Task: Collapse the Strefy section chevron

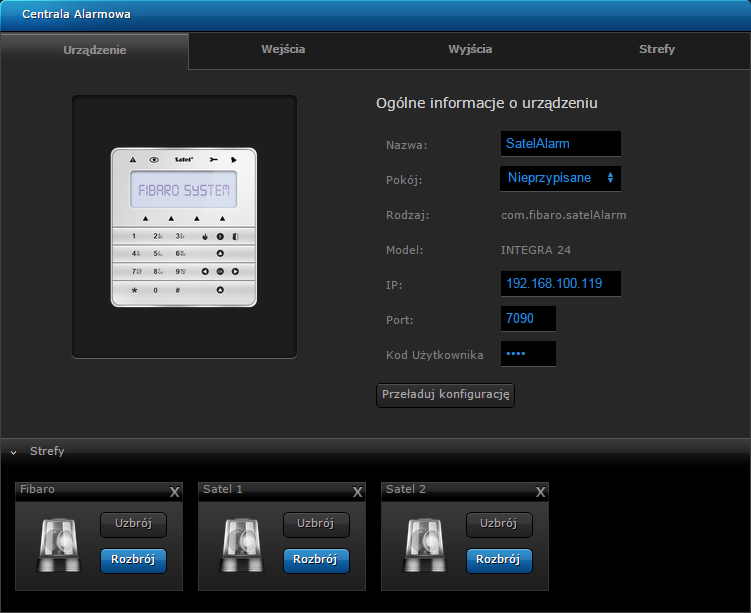Action: coord(13,452)
